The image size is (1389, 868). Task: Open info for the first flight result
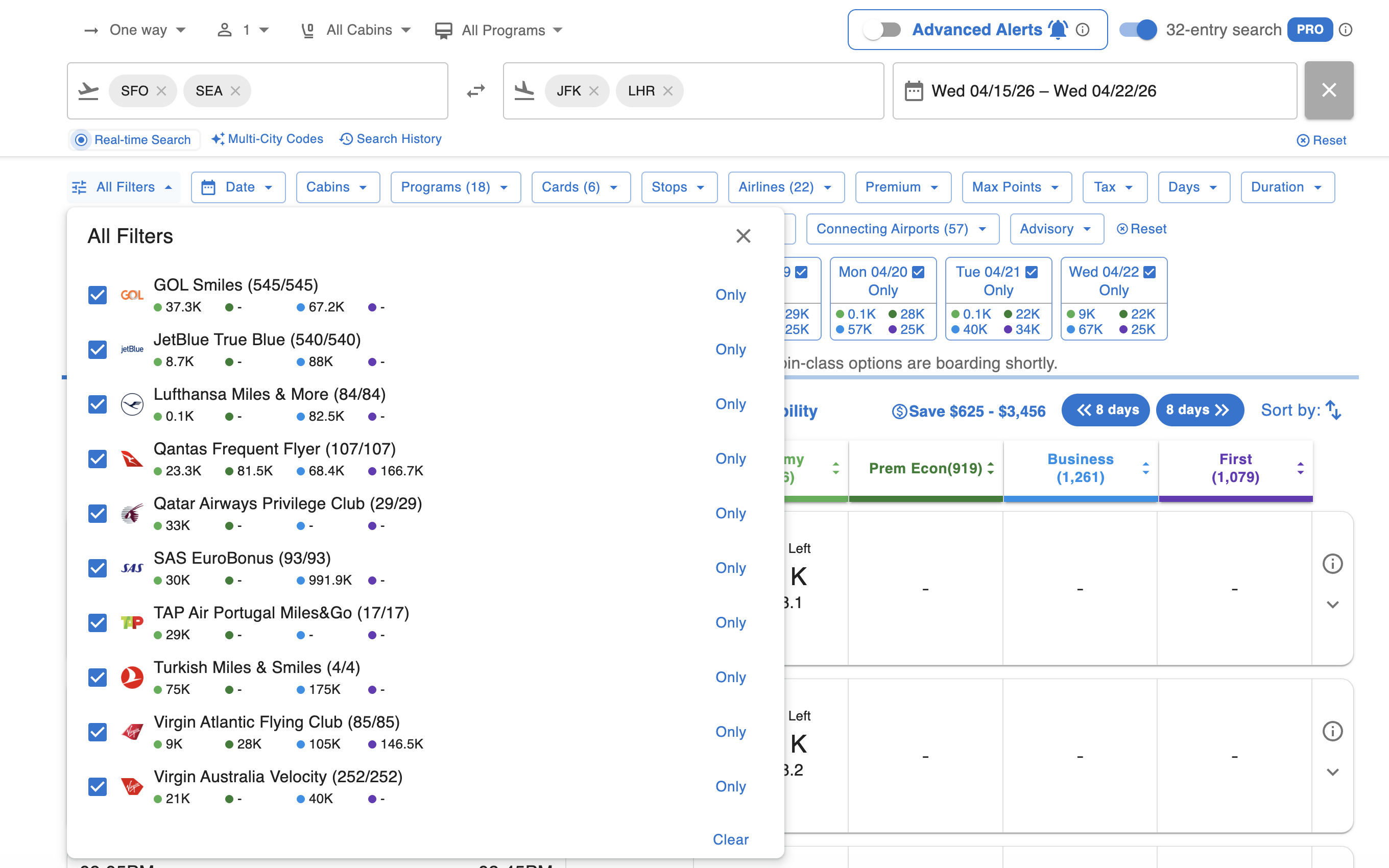(x=1332, y=564)
